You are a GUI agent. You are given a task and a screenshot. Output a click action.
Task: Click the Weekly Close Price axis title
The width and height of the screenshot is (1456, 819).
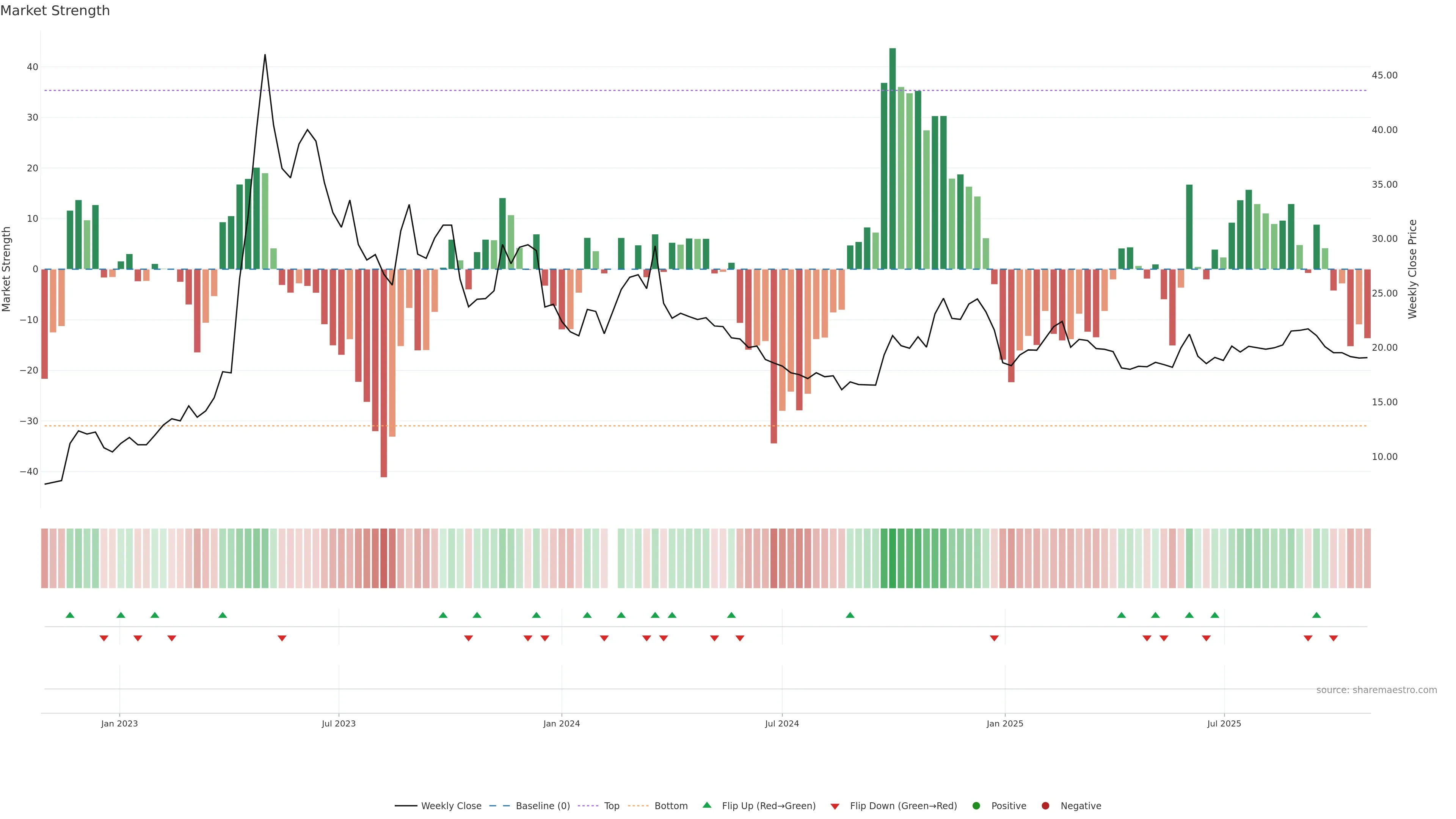(1412, 269)
